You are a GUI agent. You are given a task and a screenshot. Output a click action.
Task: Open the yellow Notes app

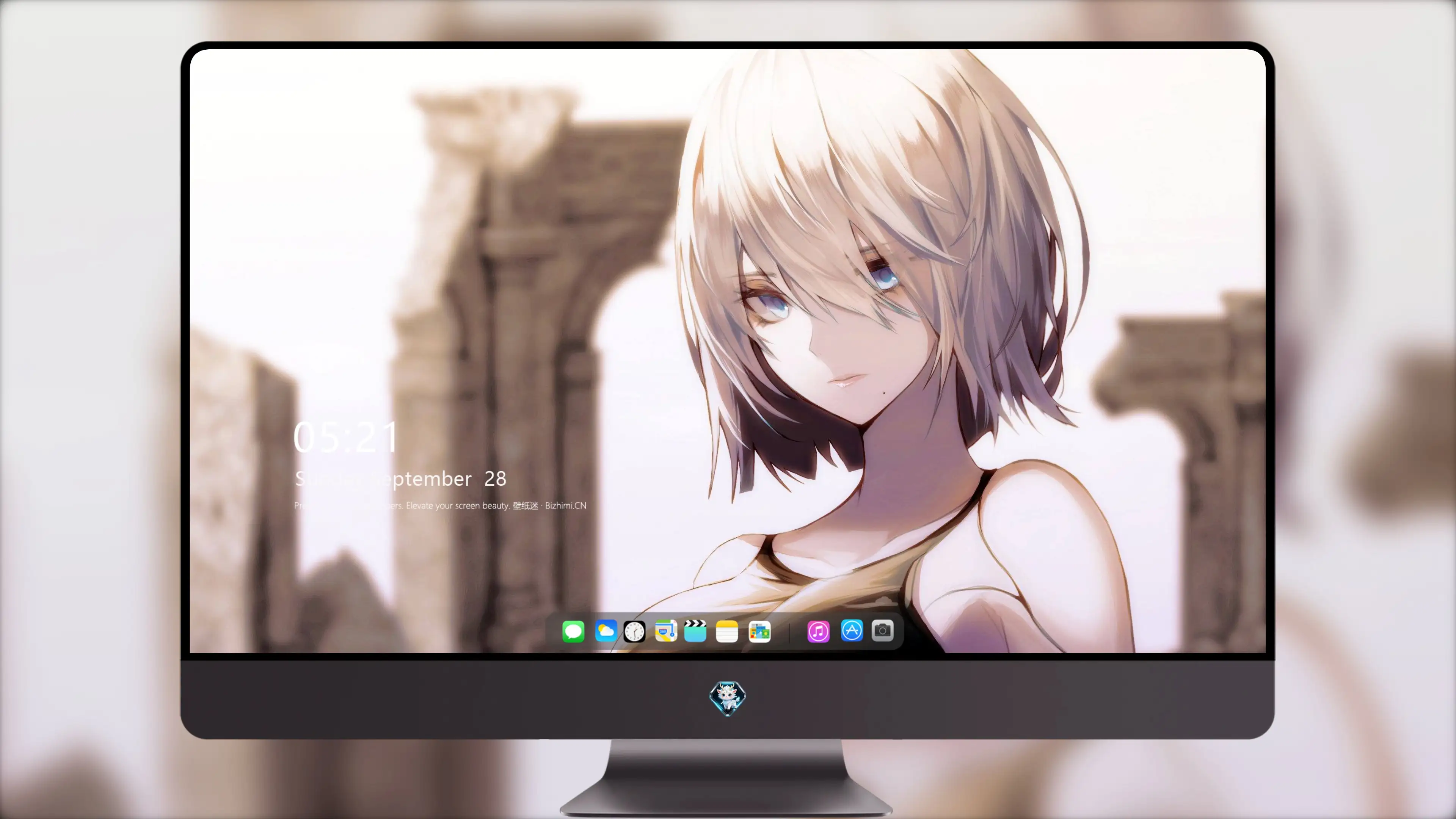[x=727, y=631]
